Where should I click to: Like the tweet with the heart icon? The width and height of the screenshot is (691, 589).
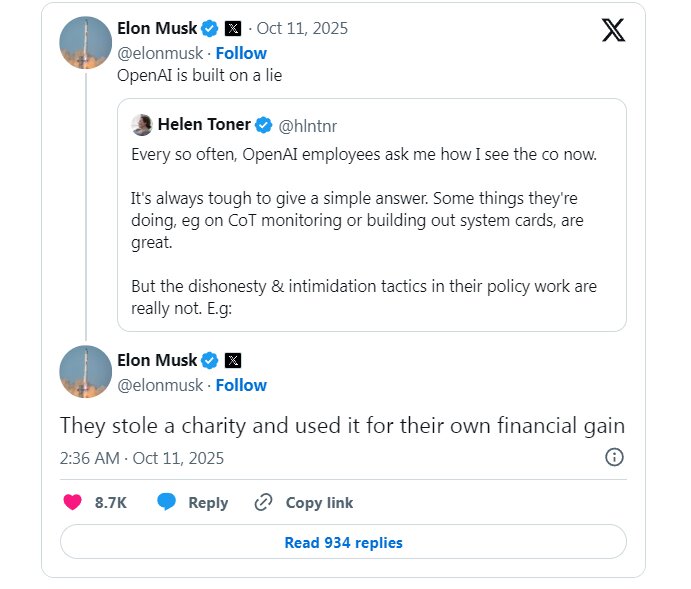[x=72, y=502]
